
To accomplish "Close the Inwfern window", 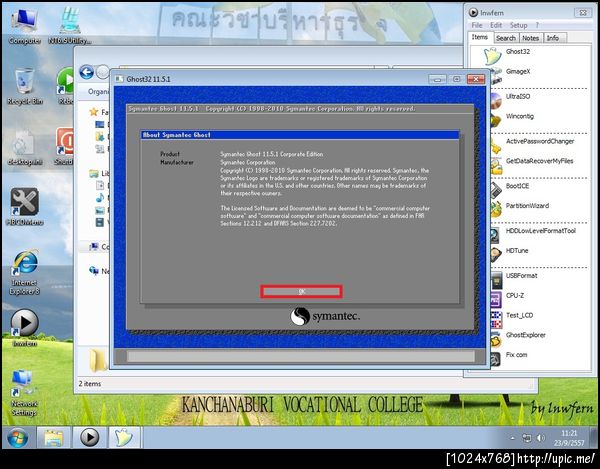I will coord(583,13).
